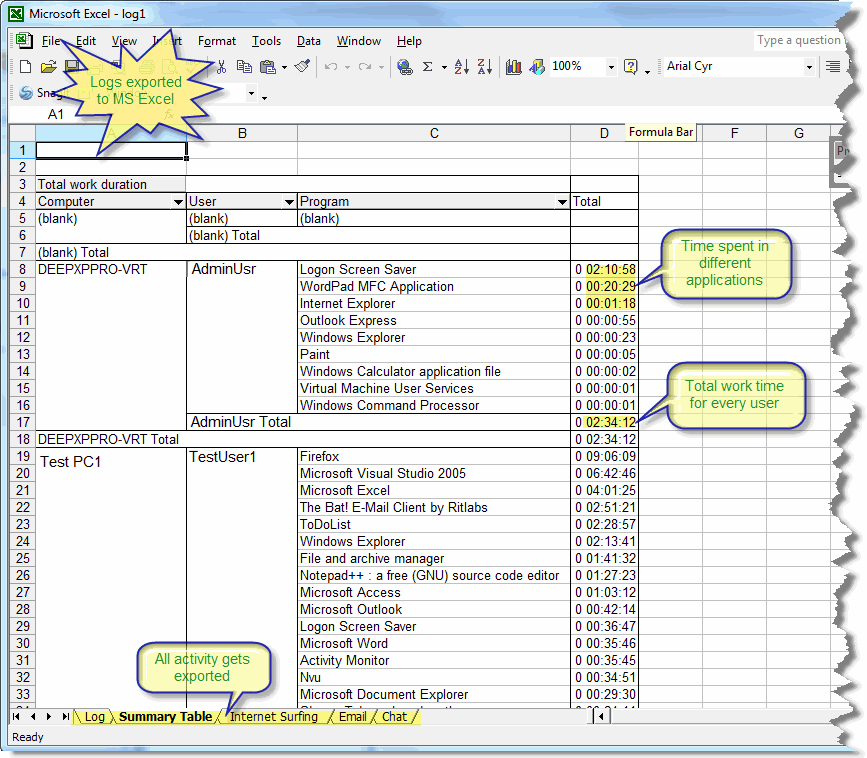
Task: Click the New document icon
Action: pos(25,67)
